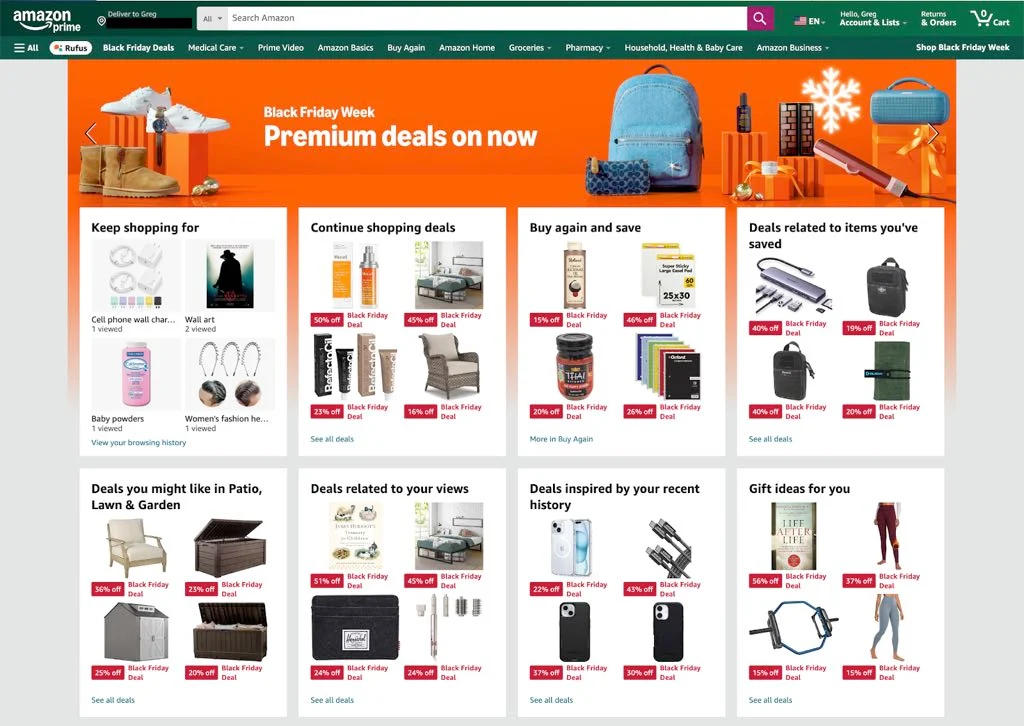Go to Amazon Prime home logo
Screen dimensions: 1024x726
coord(46,20)
